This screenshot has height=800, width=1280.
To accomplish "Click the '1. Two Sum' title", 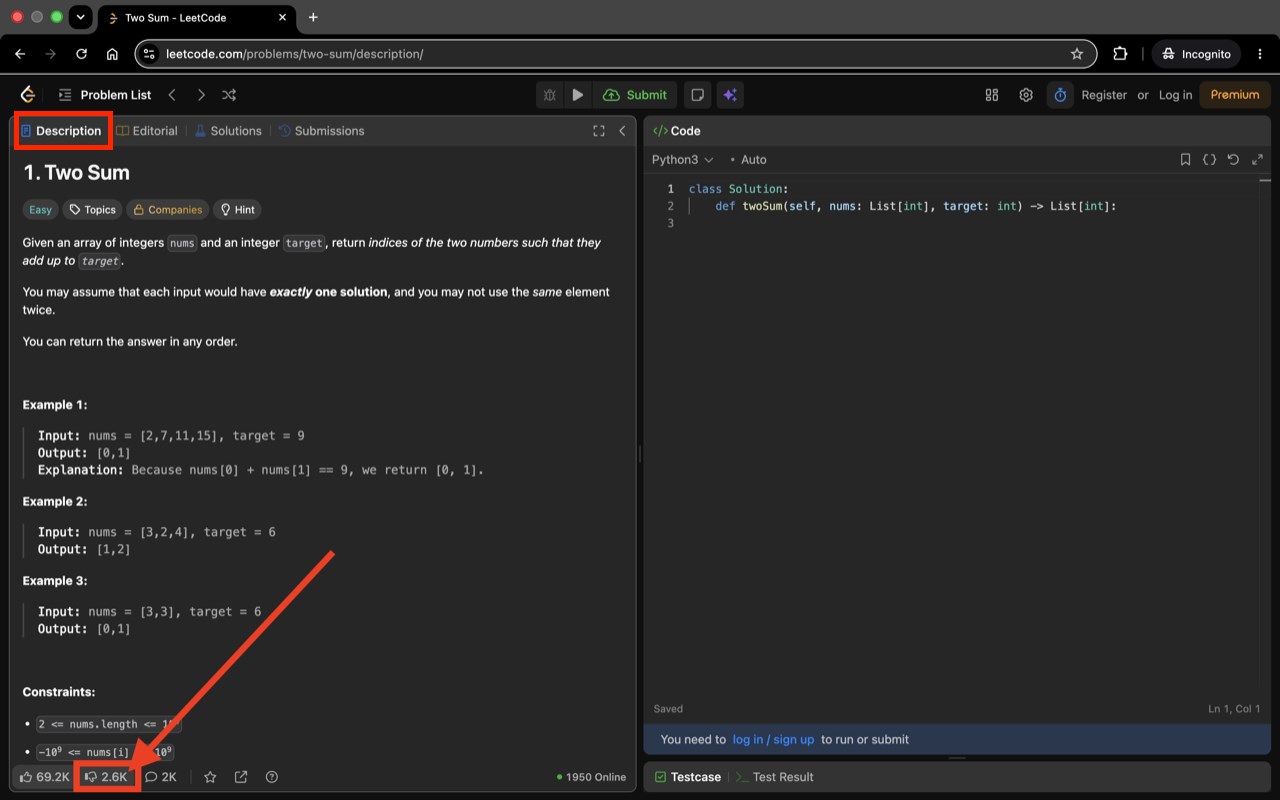I will click(77, 173).
